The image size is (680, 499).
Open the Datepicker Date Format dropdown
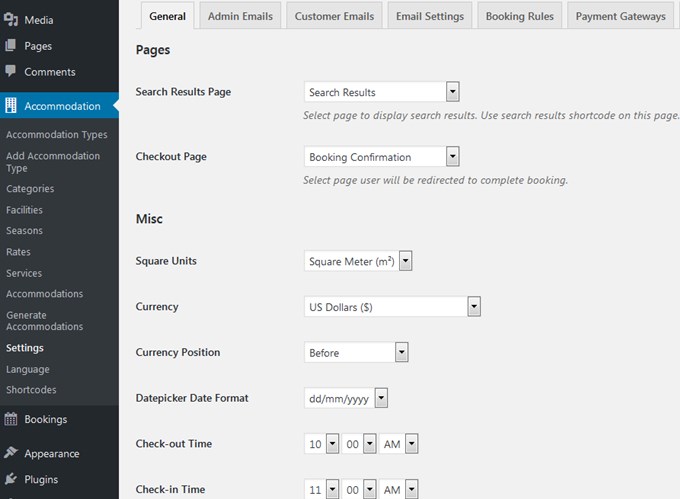click(346, 398)
